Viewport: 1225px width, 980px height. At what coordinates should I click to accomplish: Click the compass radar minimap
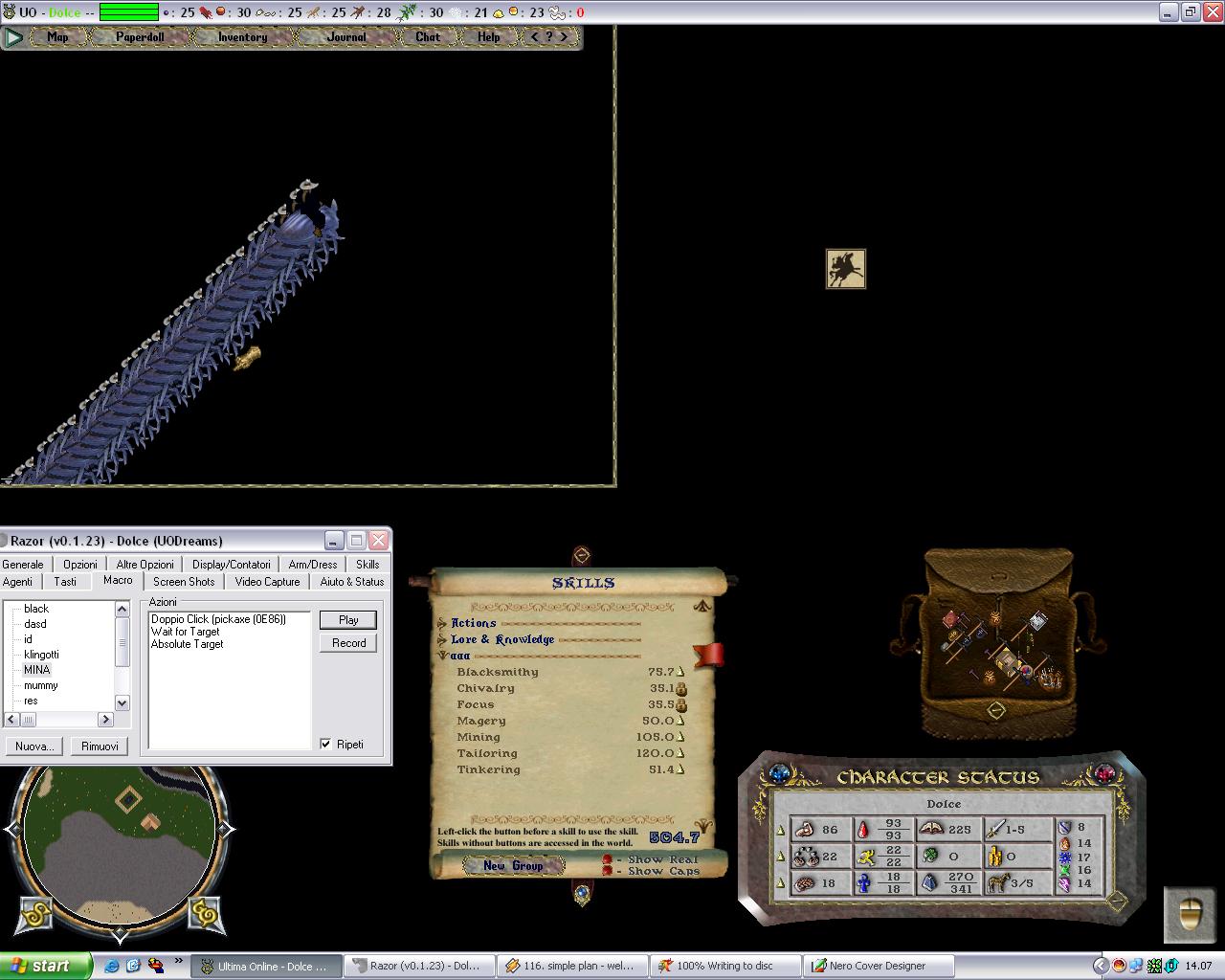[x=120, y=845]
